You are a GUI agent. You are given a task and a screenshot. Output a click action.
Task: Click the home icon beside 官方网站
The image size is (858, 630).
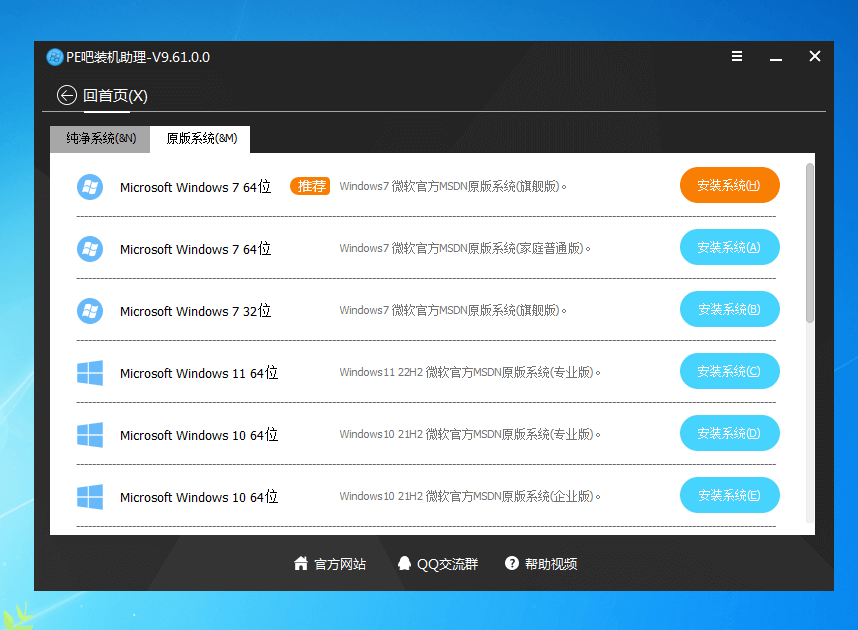pos(300,563)
